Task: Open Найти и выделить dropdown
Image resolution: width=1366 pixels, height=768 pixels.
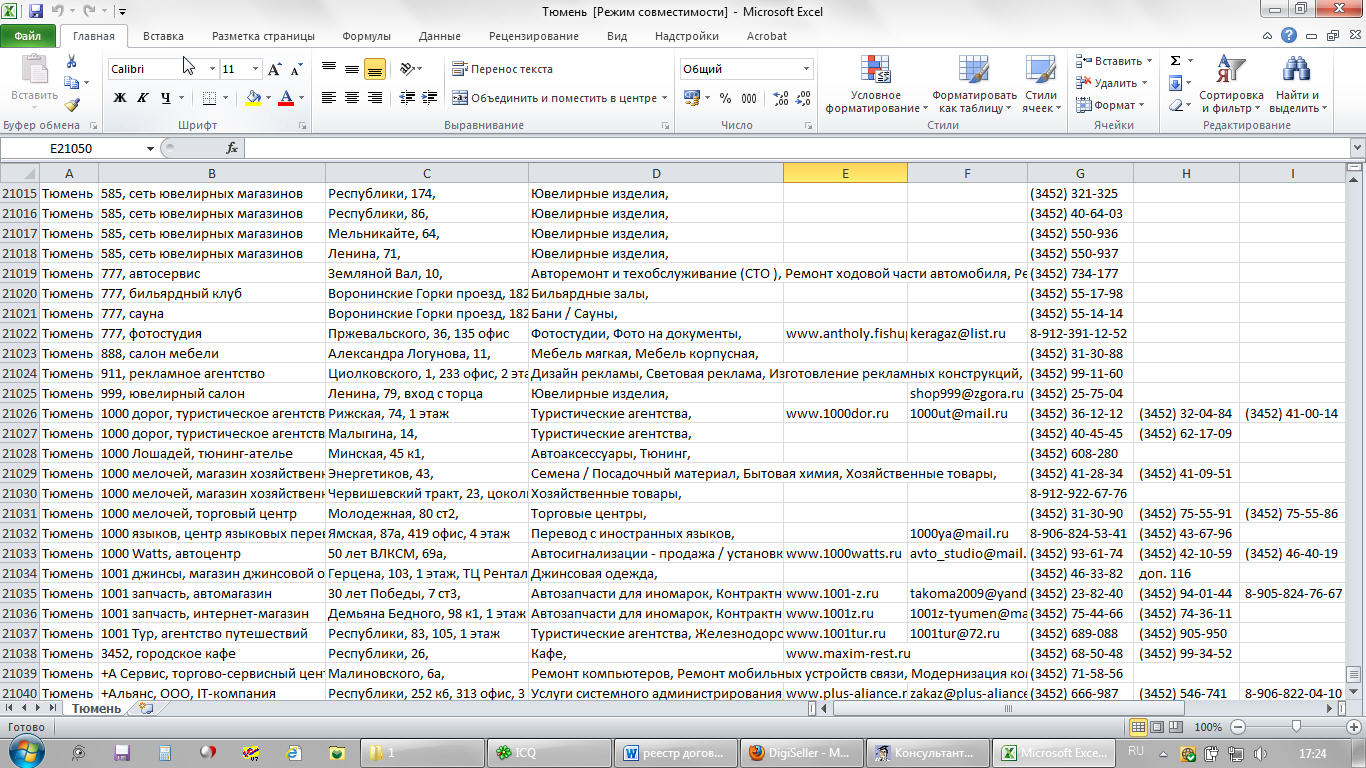Action: [1298, 84]
